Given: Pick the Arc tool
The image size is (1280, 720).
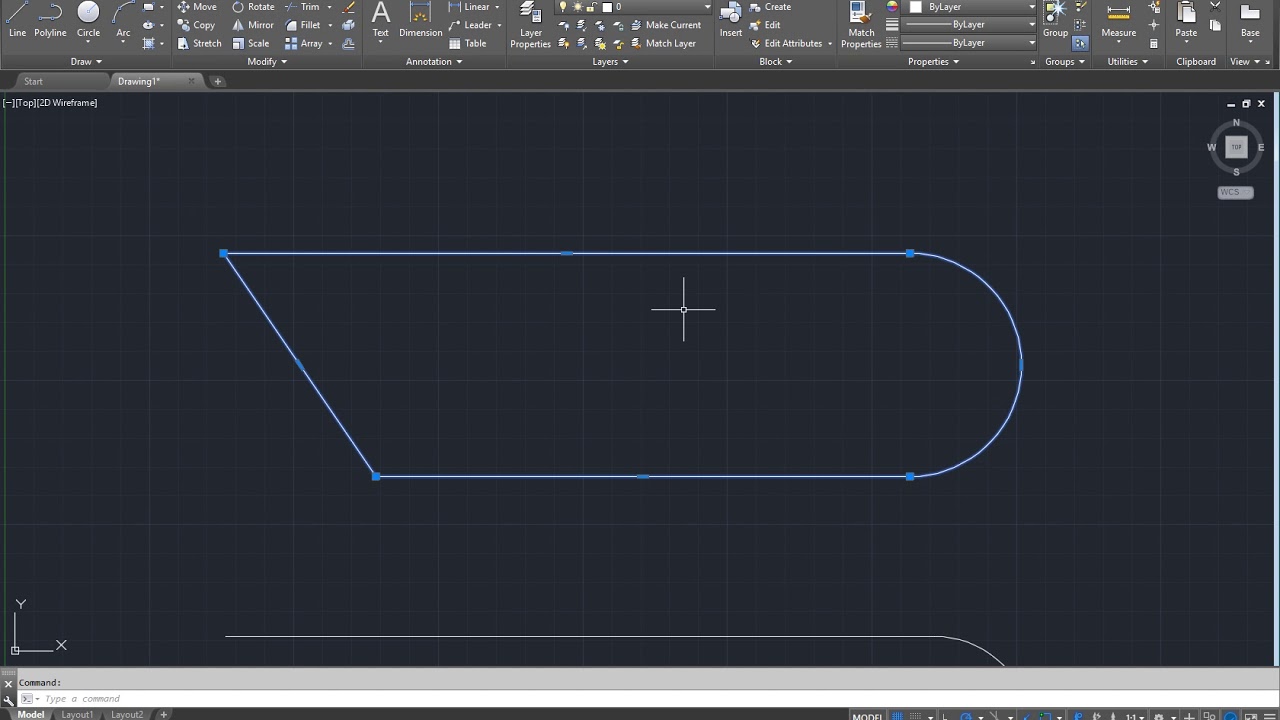Looking at the screenshot, I should click(x=123, y=20).
